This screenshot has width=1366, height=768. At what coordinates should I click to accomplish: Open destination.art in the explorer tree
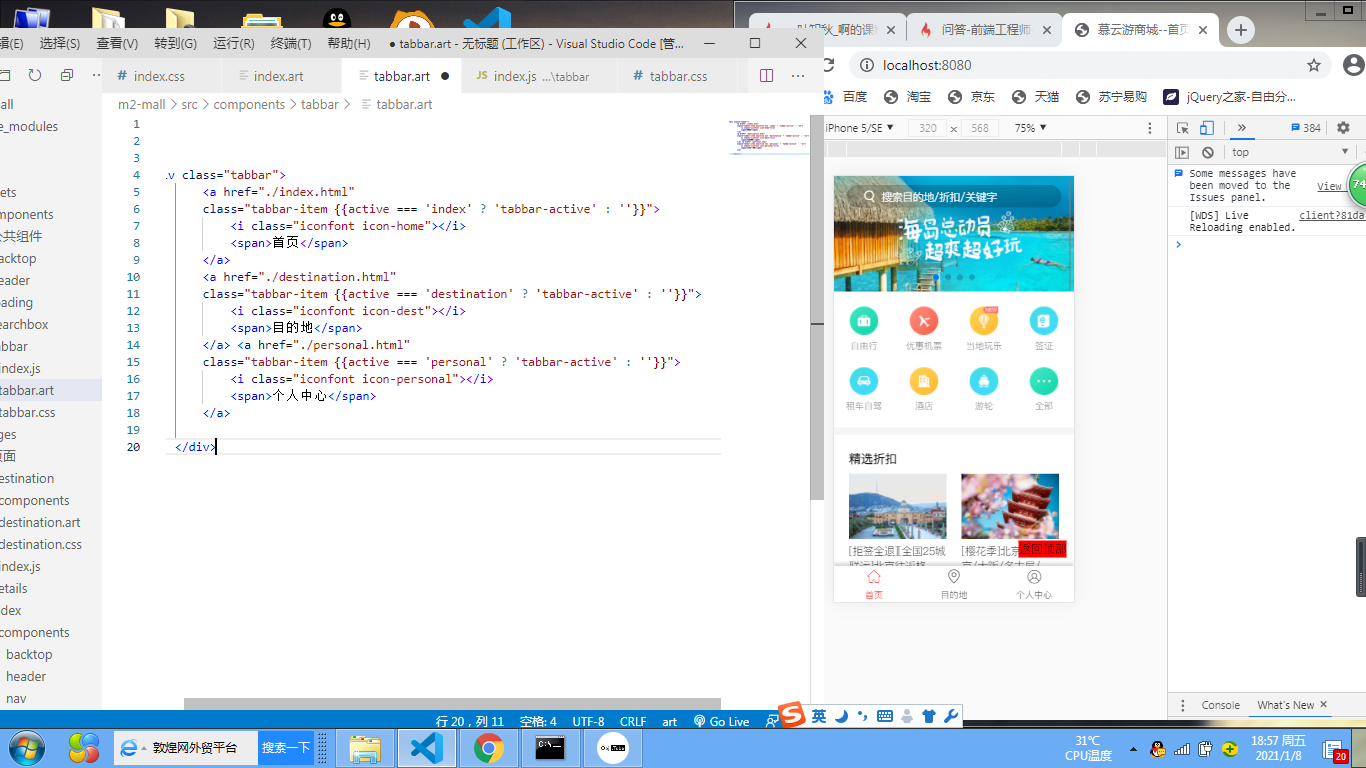pyautogui.click(x=40, y=522)
